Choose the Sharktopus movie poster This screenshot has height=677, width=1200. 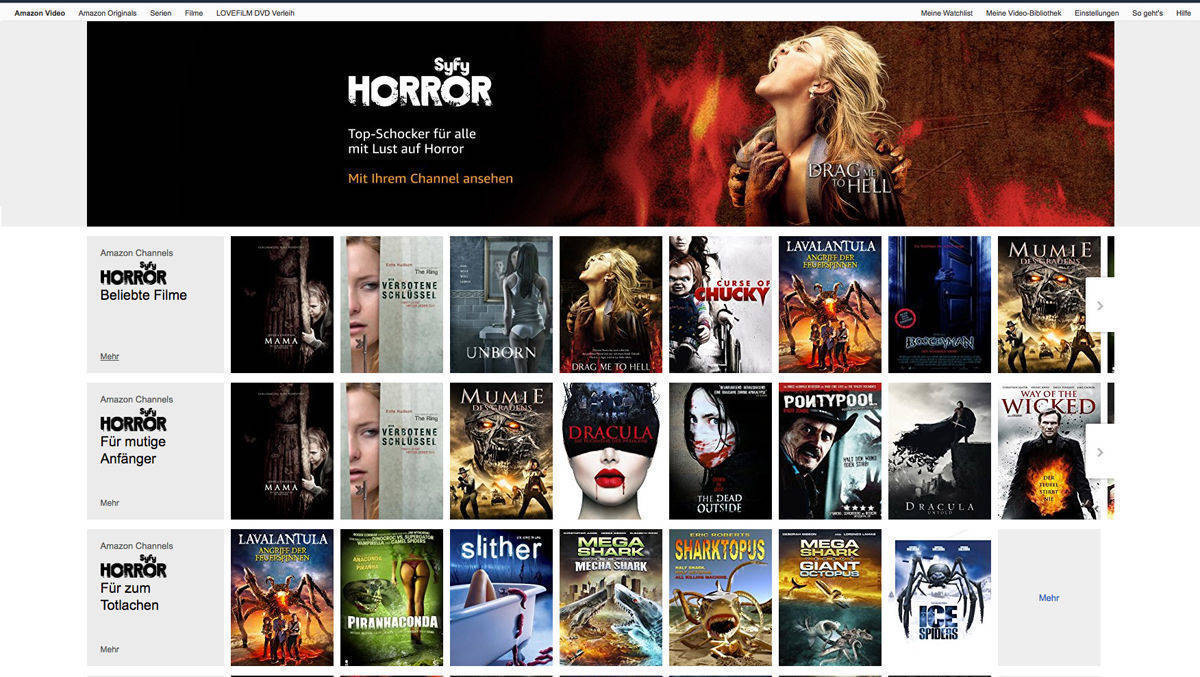point(720,597)
